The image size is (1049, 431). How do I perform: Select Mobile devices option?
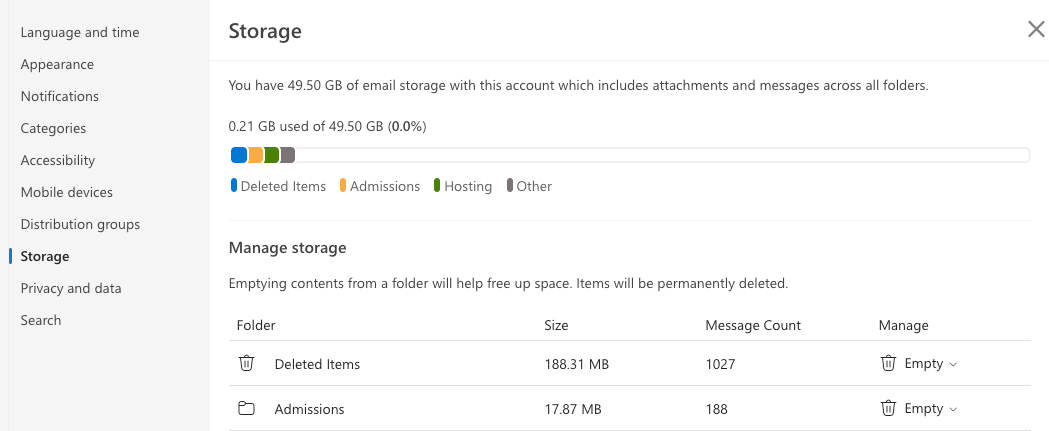66,192
